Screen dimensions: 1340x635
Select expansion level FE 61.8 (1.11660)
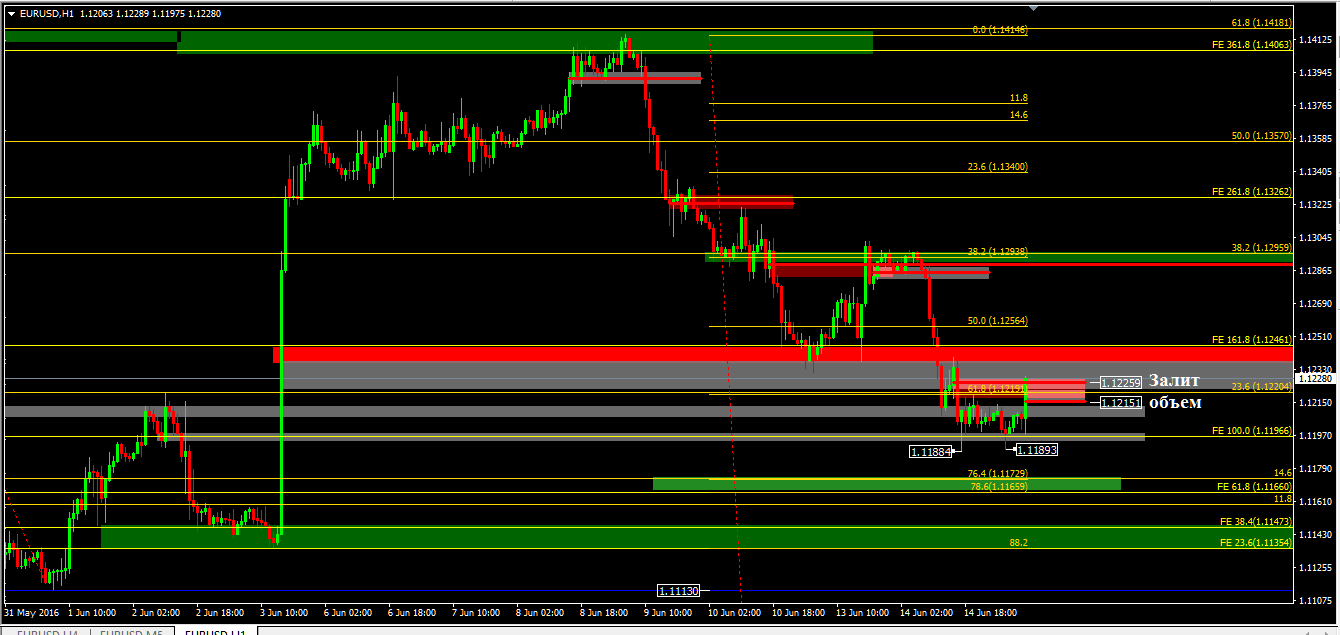[1254, 486]
